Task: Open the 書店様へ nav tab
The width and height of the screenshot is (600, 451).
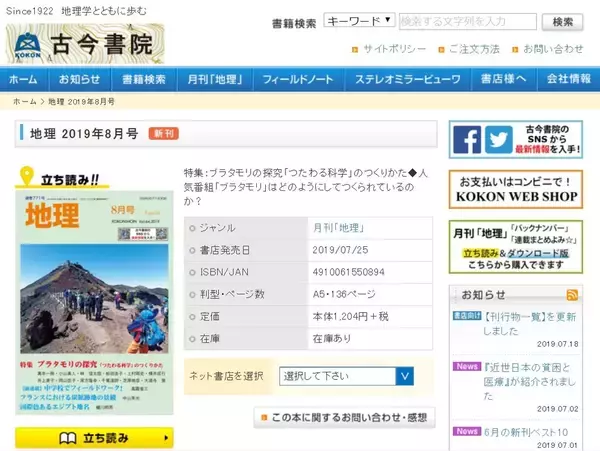Action: coord(504,79)
